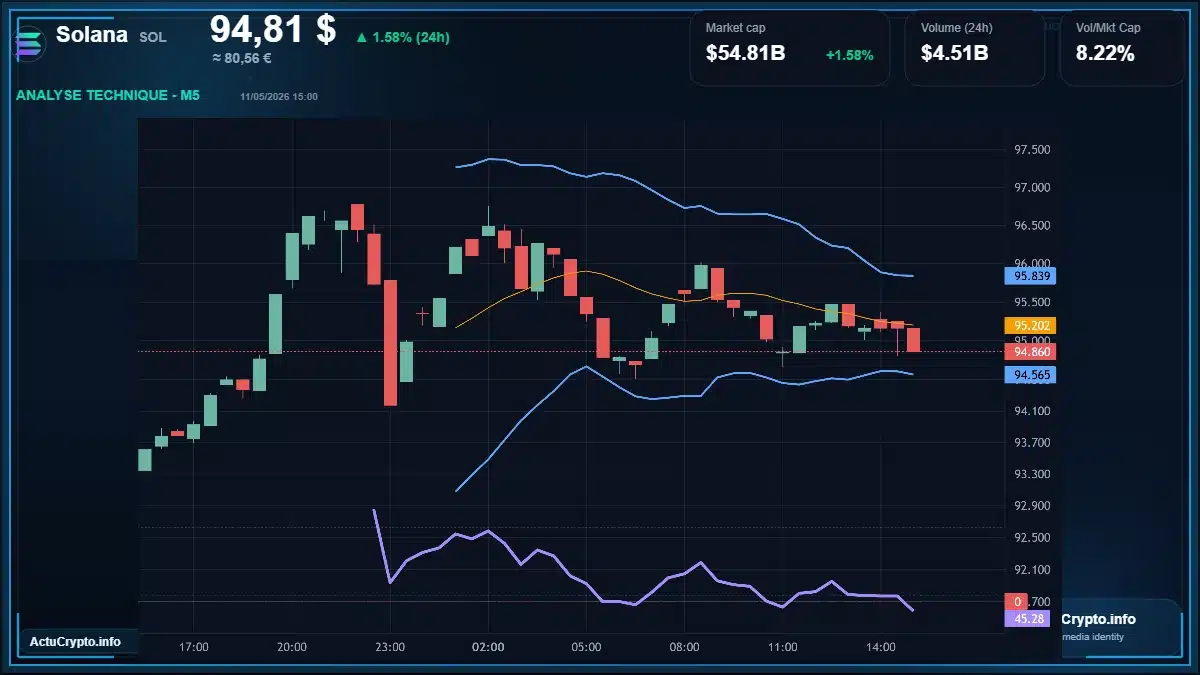Click the 92.100 price axis label

(1032, 570)
